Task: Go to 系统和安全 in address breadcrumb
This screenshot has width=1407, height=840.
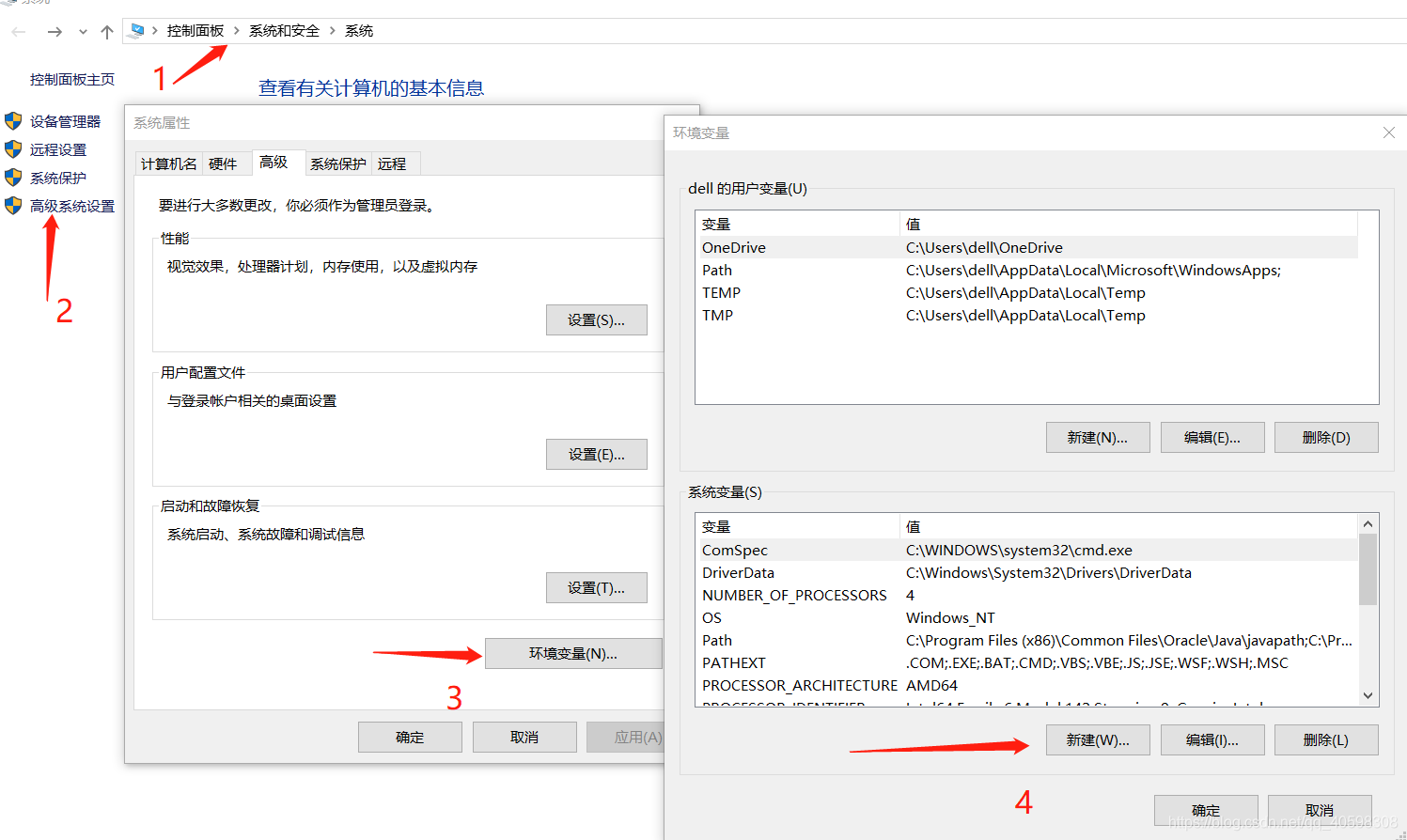Action: (x=284, y=31)
